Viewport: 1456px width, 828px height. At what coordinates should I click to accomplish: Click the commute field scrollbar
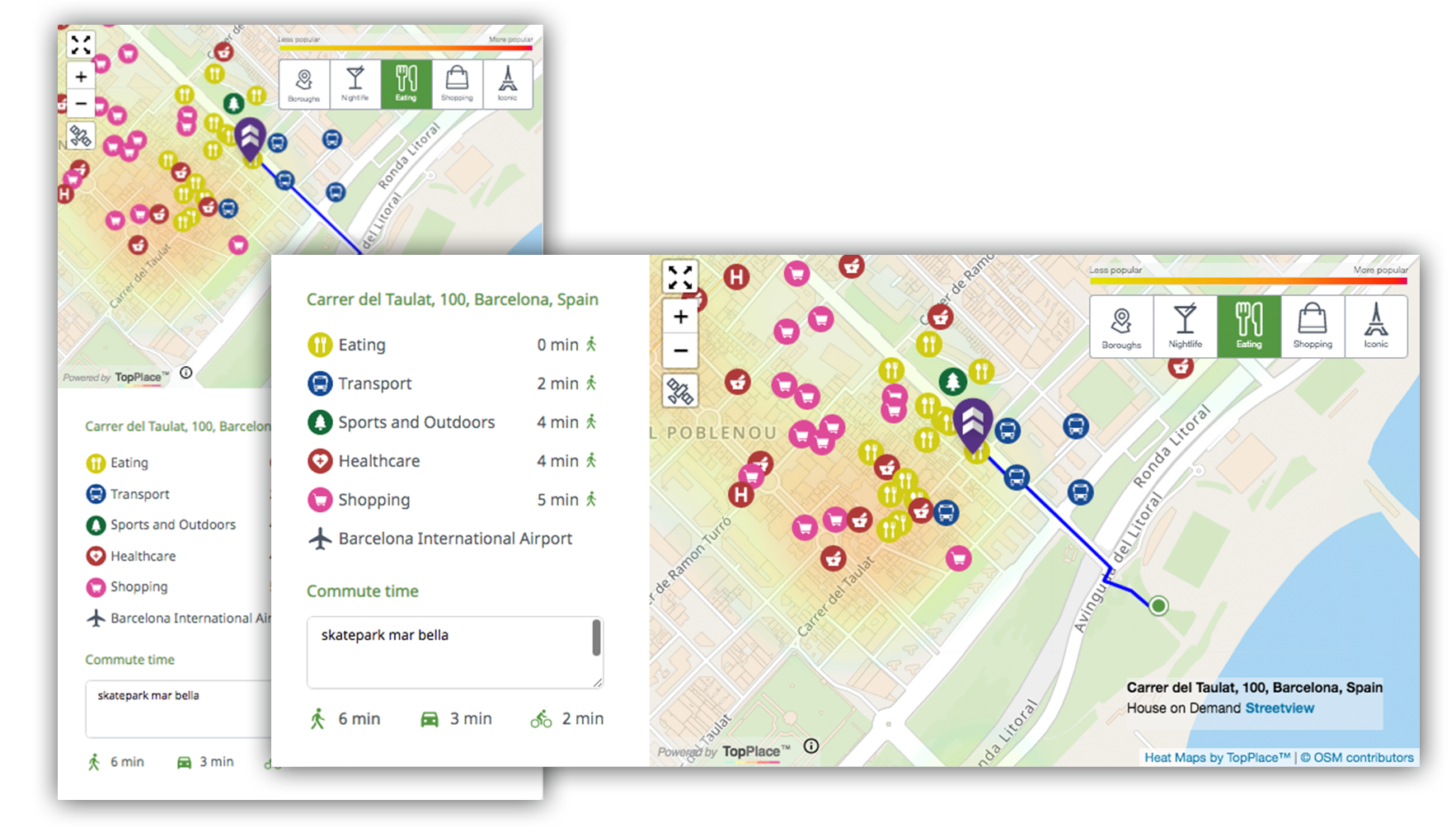click(596, 639)
